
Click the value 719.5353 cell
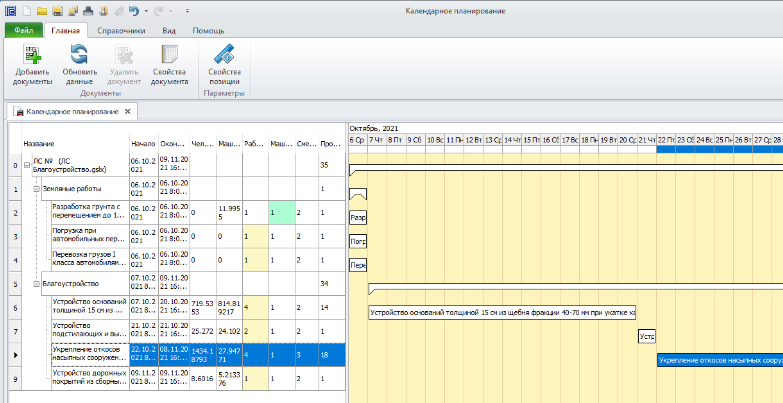pyautogui.click(x=203, y=307)
